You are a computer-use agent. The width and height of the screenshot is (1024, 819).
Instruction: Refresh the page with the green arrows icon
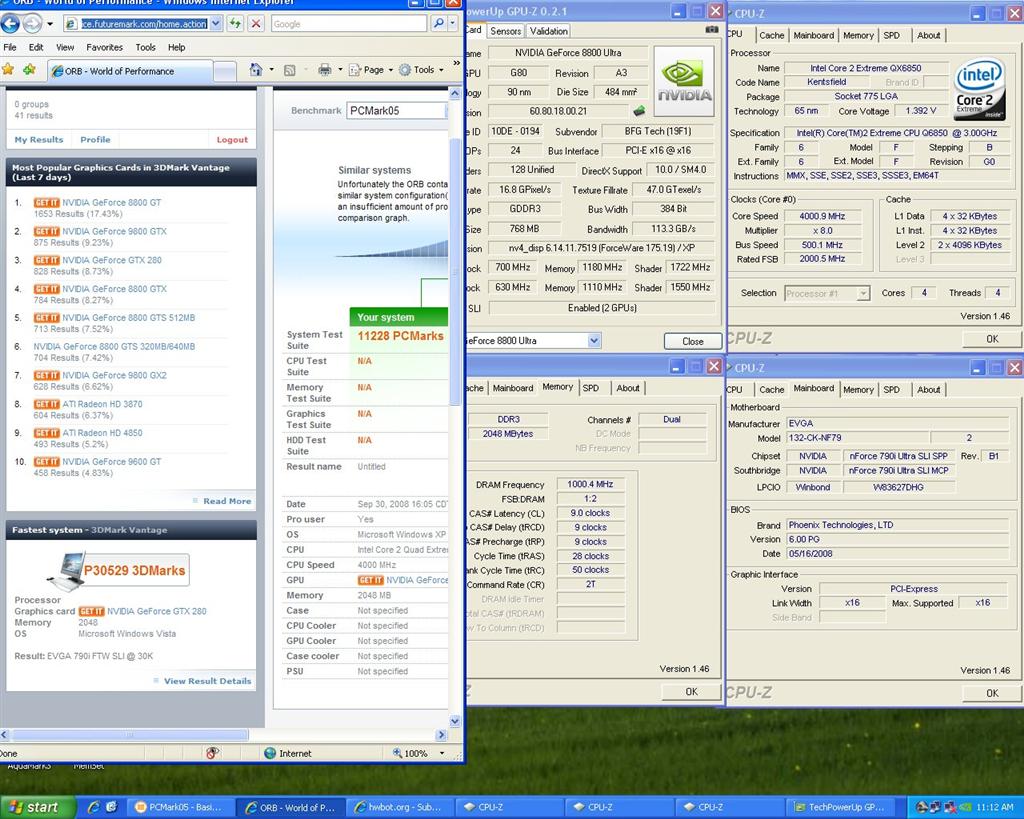[x=236, y=24]
